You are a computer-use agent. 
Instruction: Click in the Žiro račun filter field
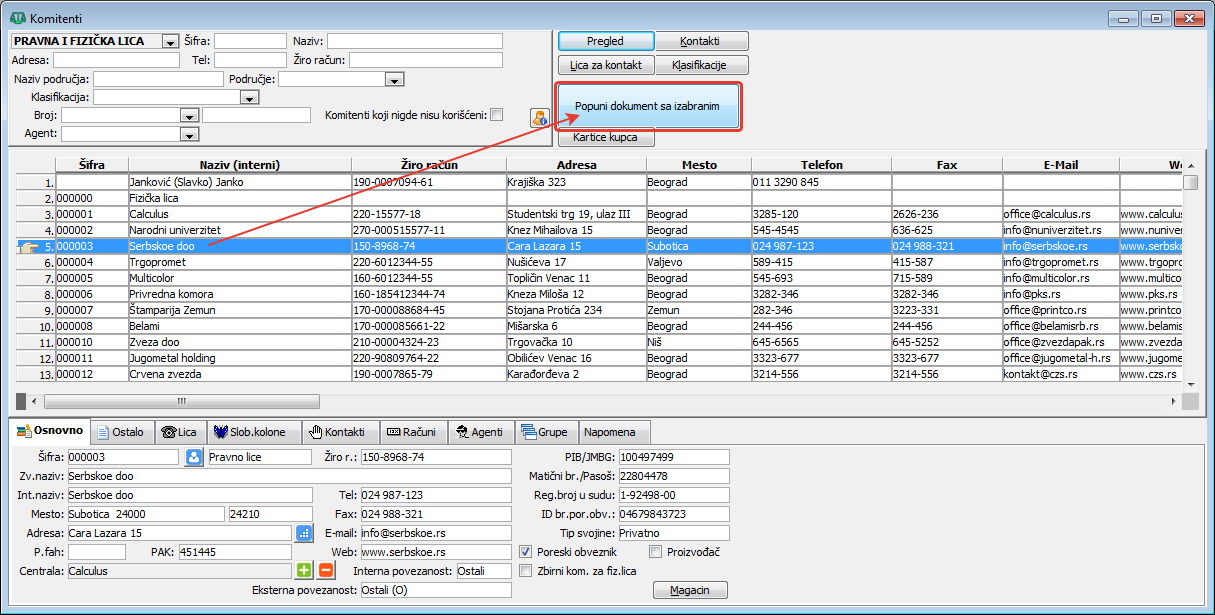point(426,60)
